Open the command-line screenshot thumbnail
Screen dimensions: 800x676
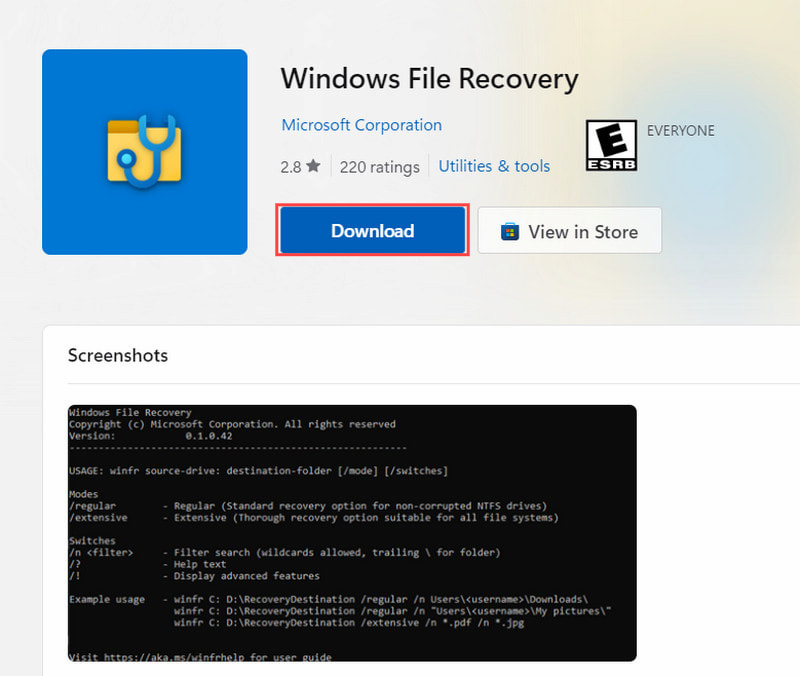[352, 533]
